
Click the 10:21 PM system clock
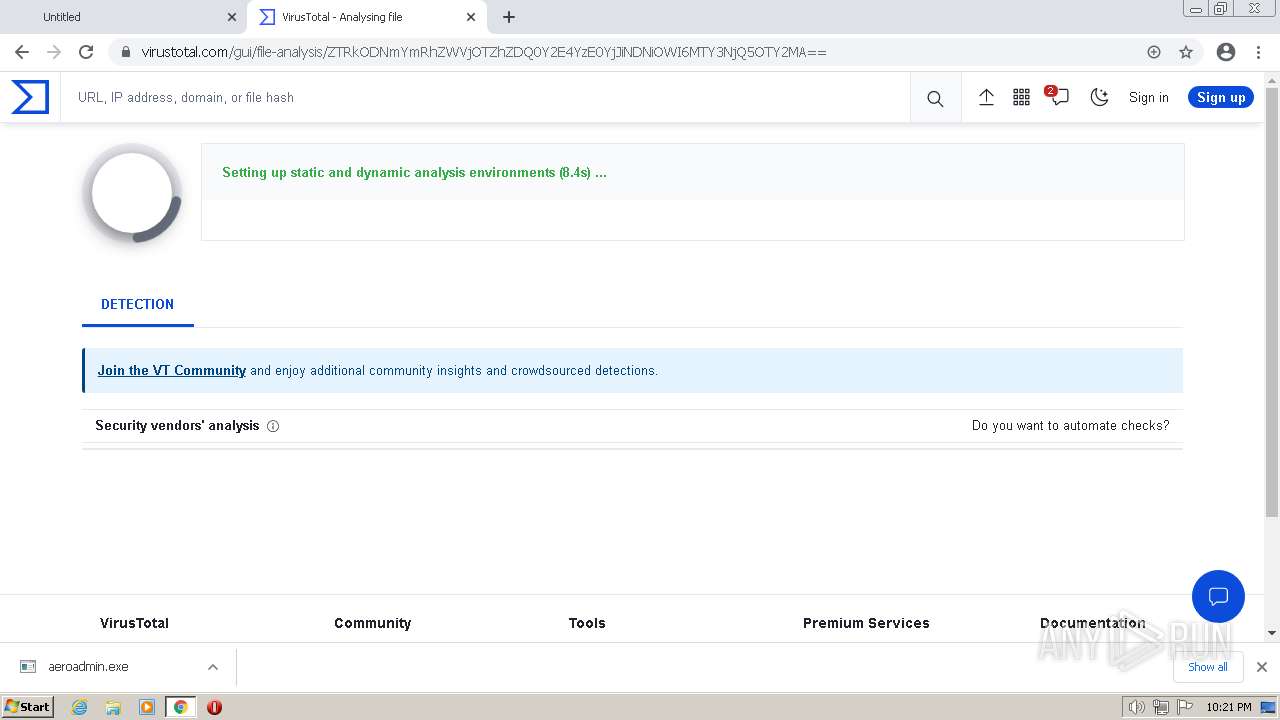coord(1228,707)
